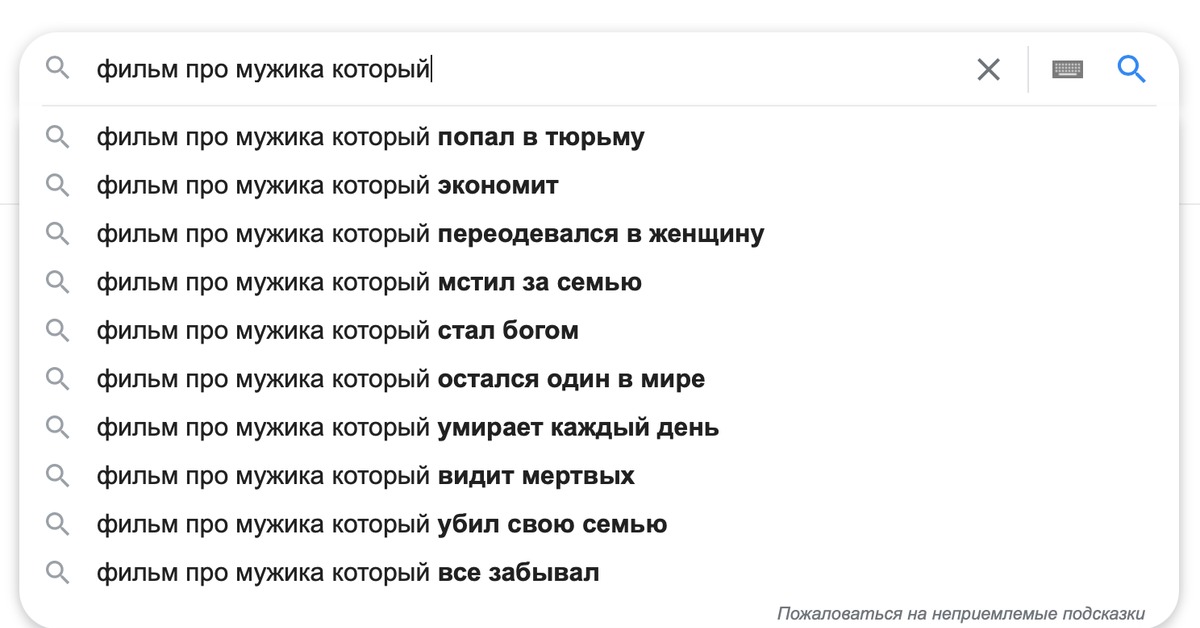Viewport: 1200px width, 628px height.
Task: Select suggestion ending "все забывал"
Action: 347,573
